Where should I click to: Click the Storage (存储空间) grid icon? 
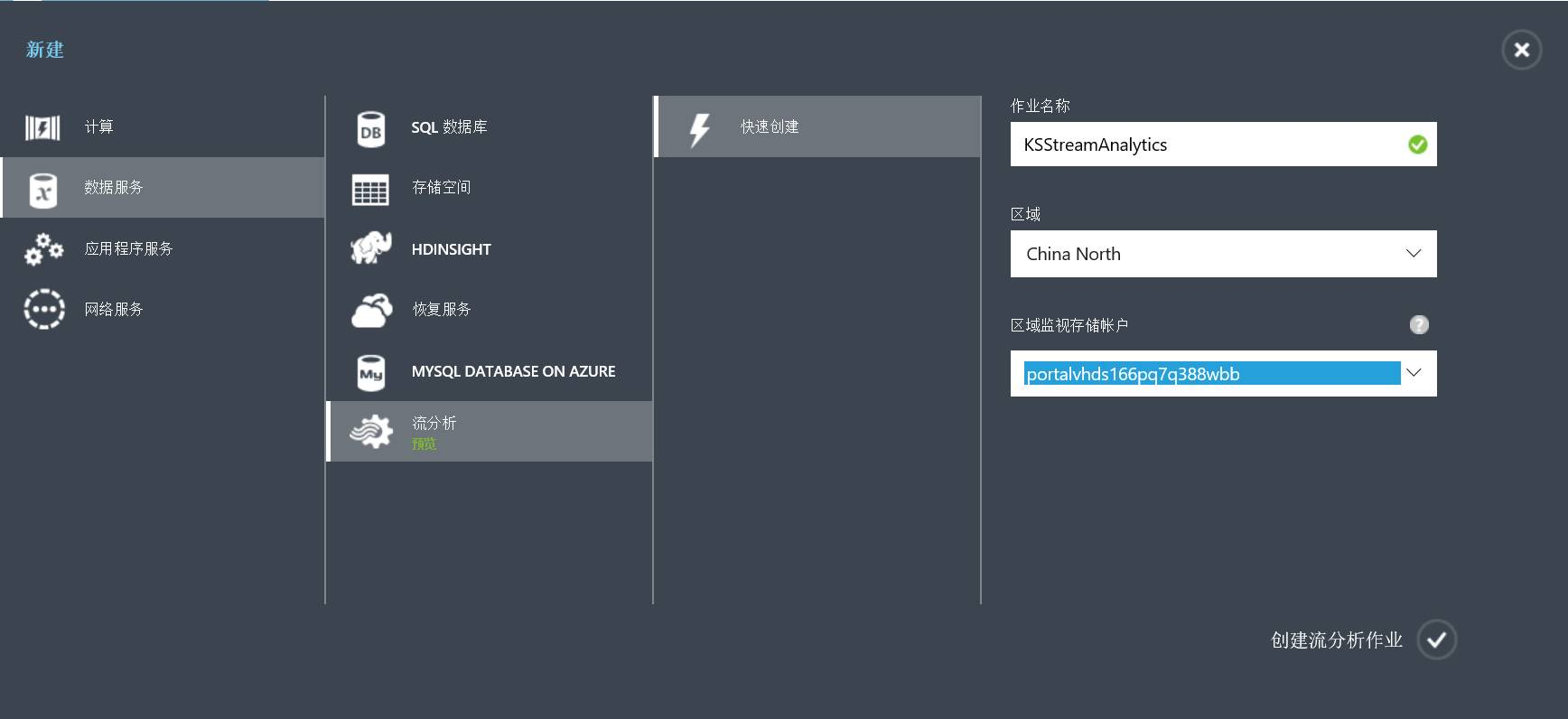tap(370, 190)
